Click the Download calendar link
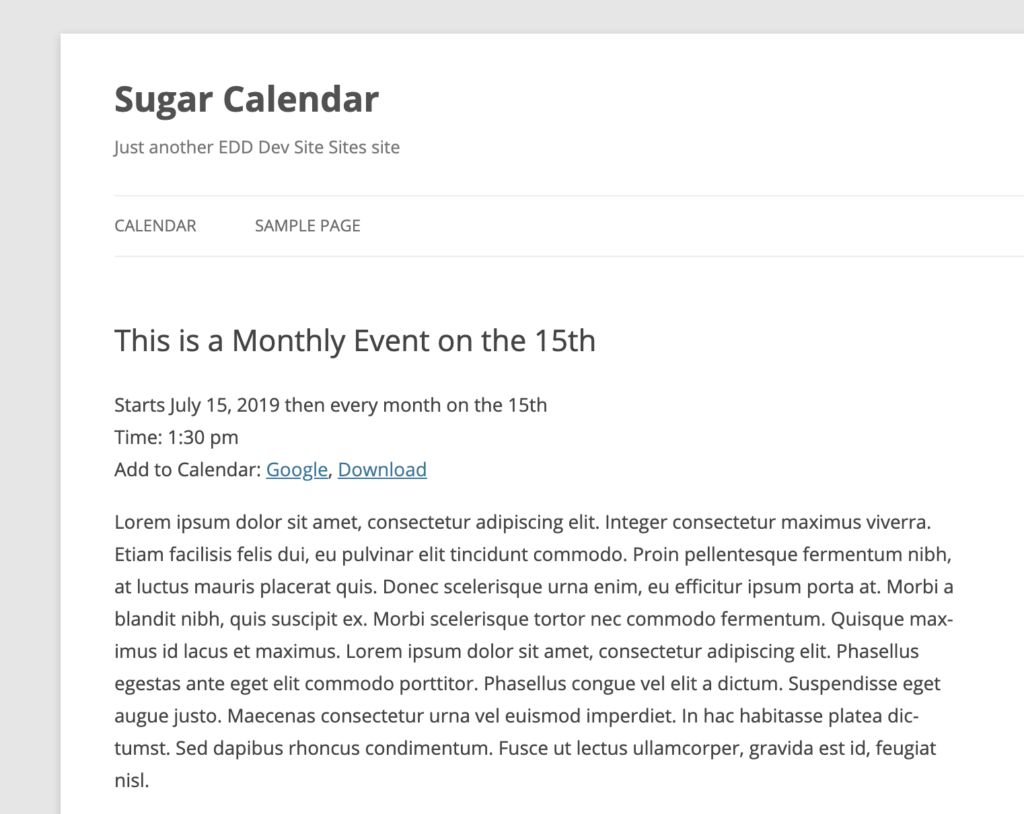Image resolution: width=1024 pixels, height=814 pixels. [x=382, y=470]
